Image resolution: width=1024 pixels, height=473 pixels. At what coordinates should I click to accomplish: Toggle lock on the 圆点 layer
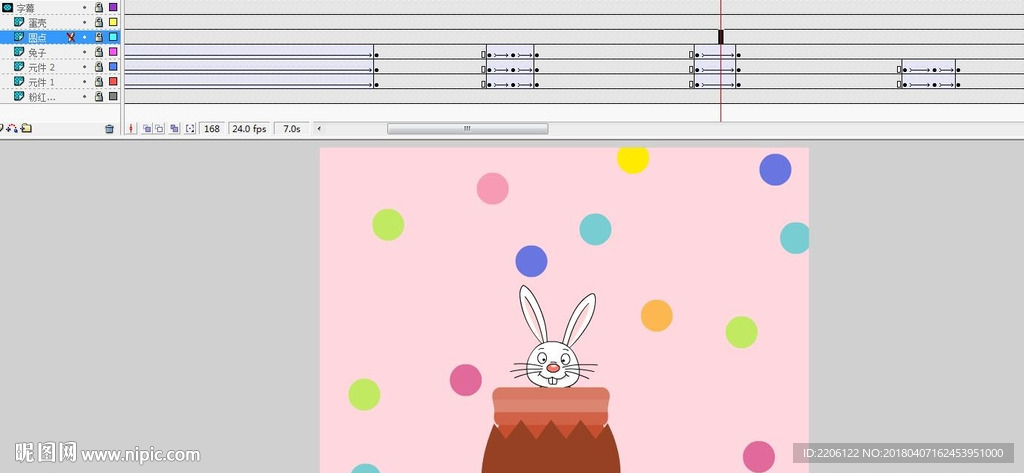tap(99, 37)
